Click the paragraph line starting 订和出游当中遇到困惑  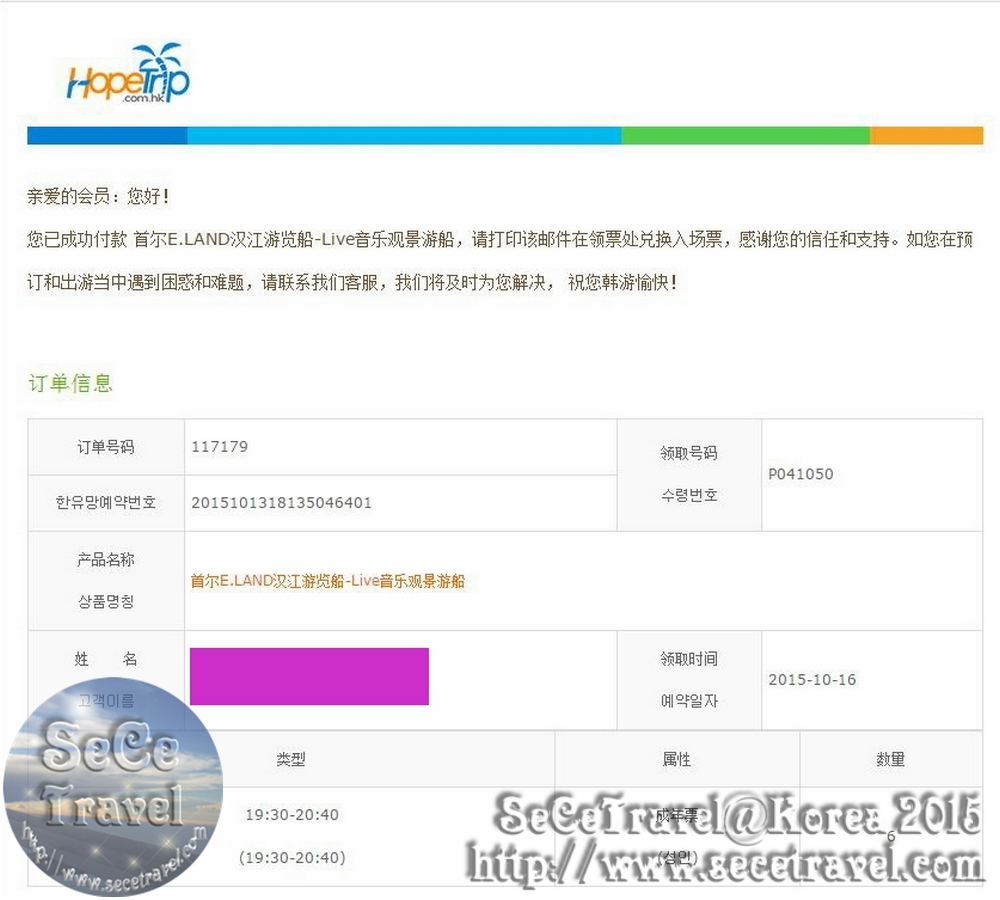point(352,282)
